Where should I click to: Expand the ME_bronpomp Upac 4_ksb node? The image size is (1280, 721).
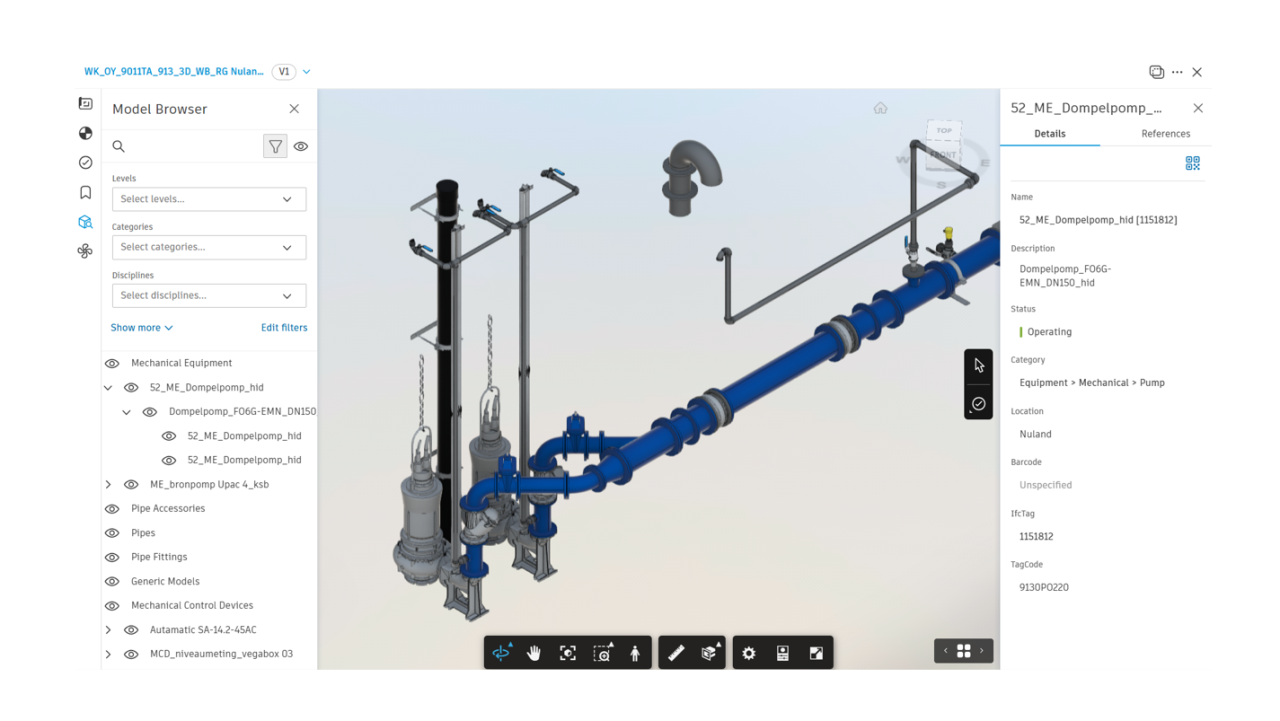108,485
